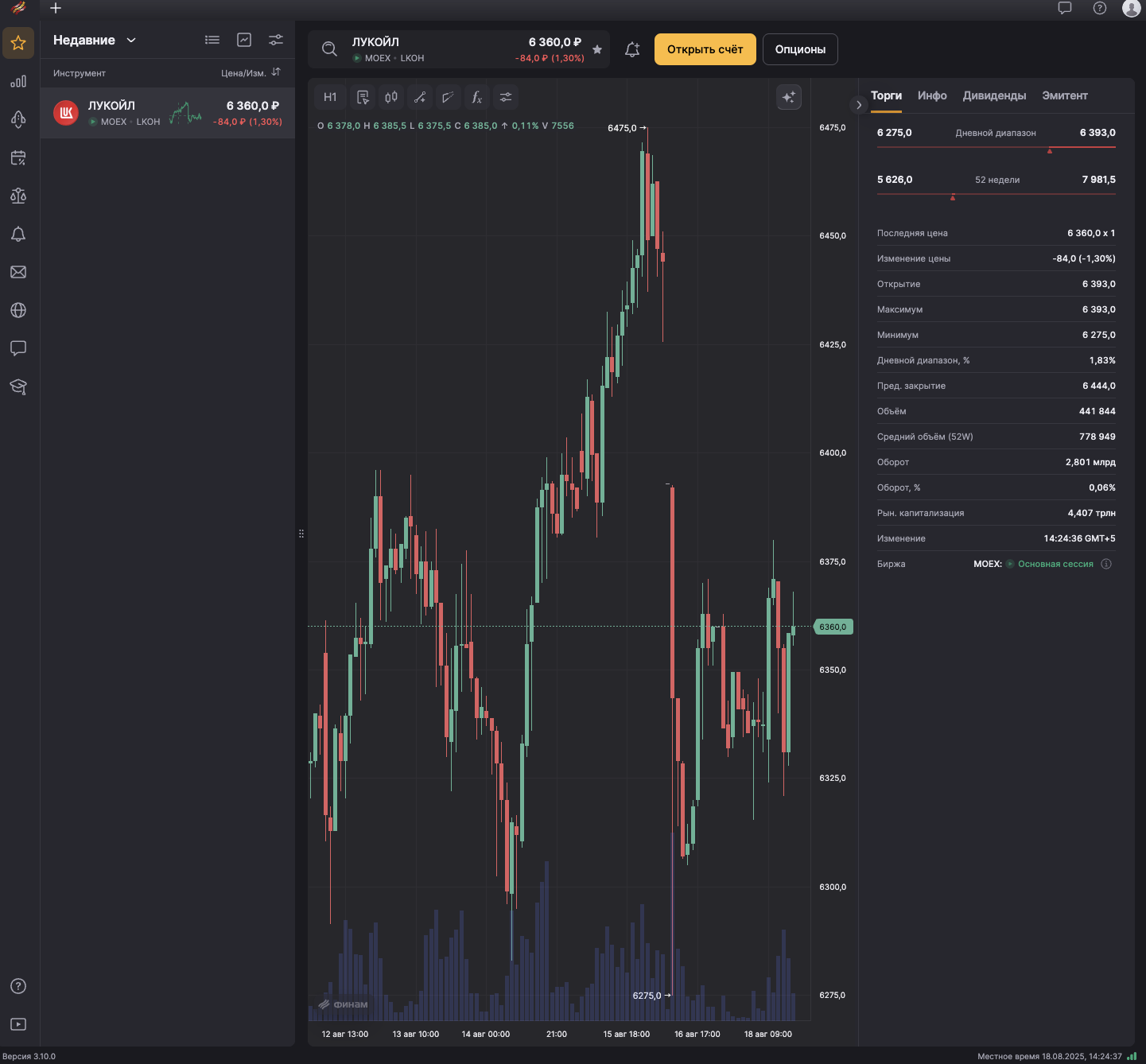
Task: Click the connection signal bars in status bar
Action: (1132, 1056)
